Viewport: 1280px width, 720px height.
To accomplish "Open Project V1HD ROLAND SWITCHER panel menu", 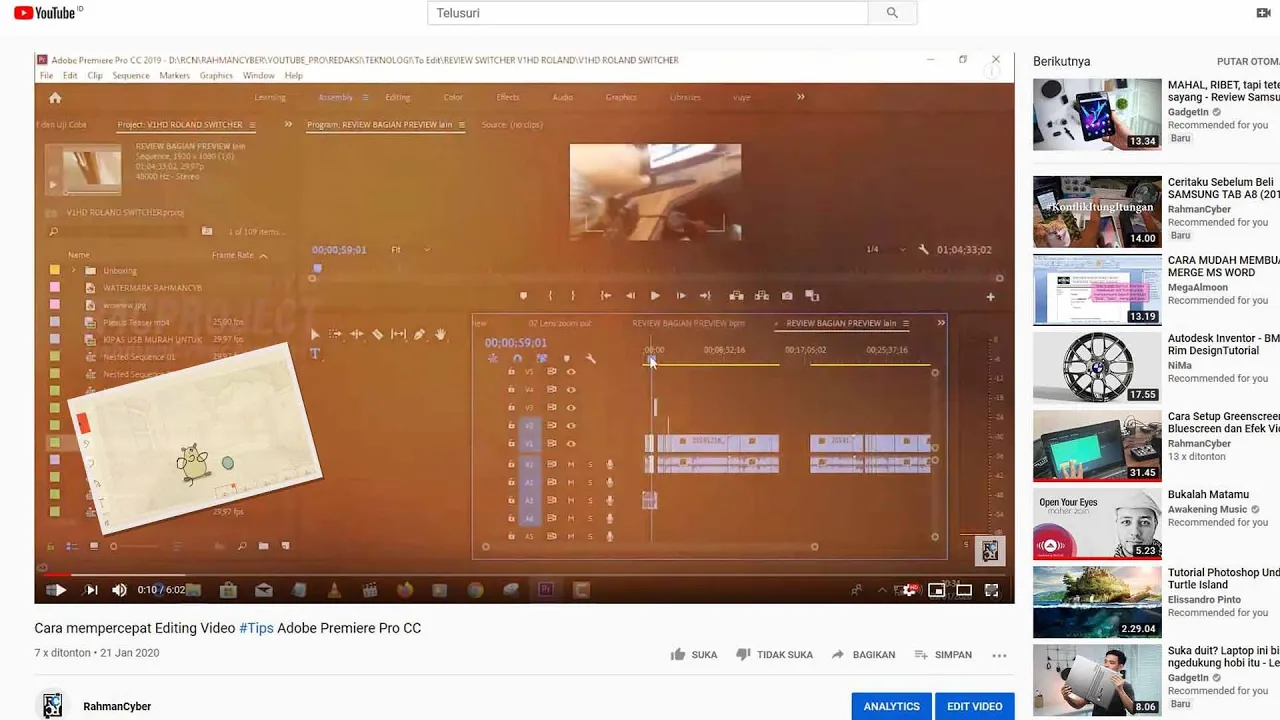I will point(252,125).
